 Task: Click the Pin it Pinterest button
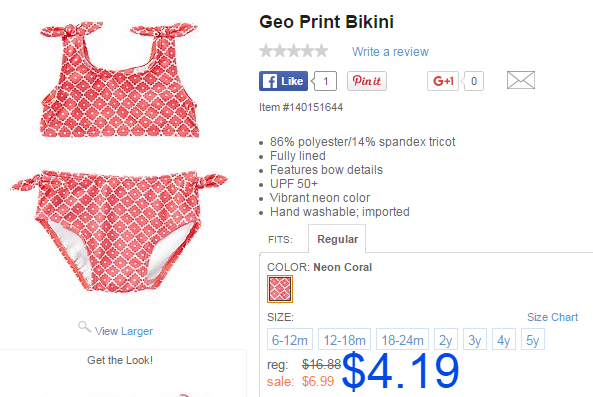[367, 81]
